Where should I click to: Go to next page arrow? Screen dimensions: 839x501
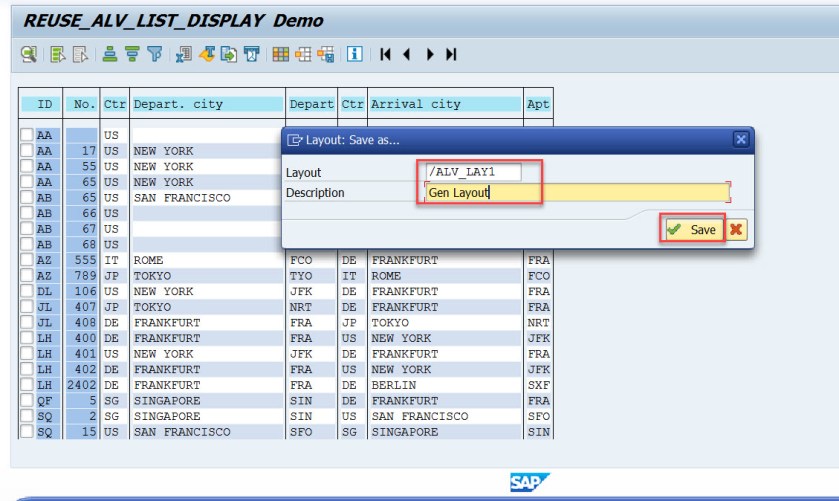point(430,54)
